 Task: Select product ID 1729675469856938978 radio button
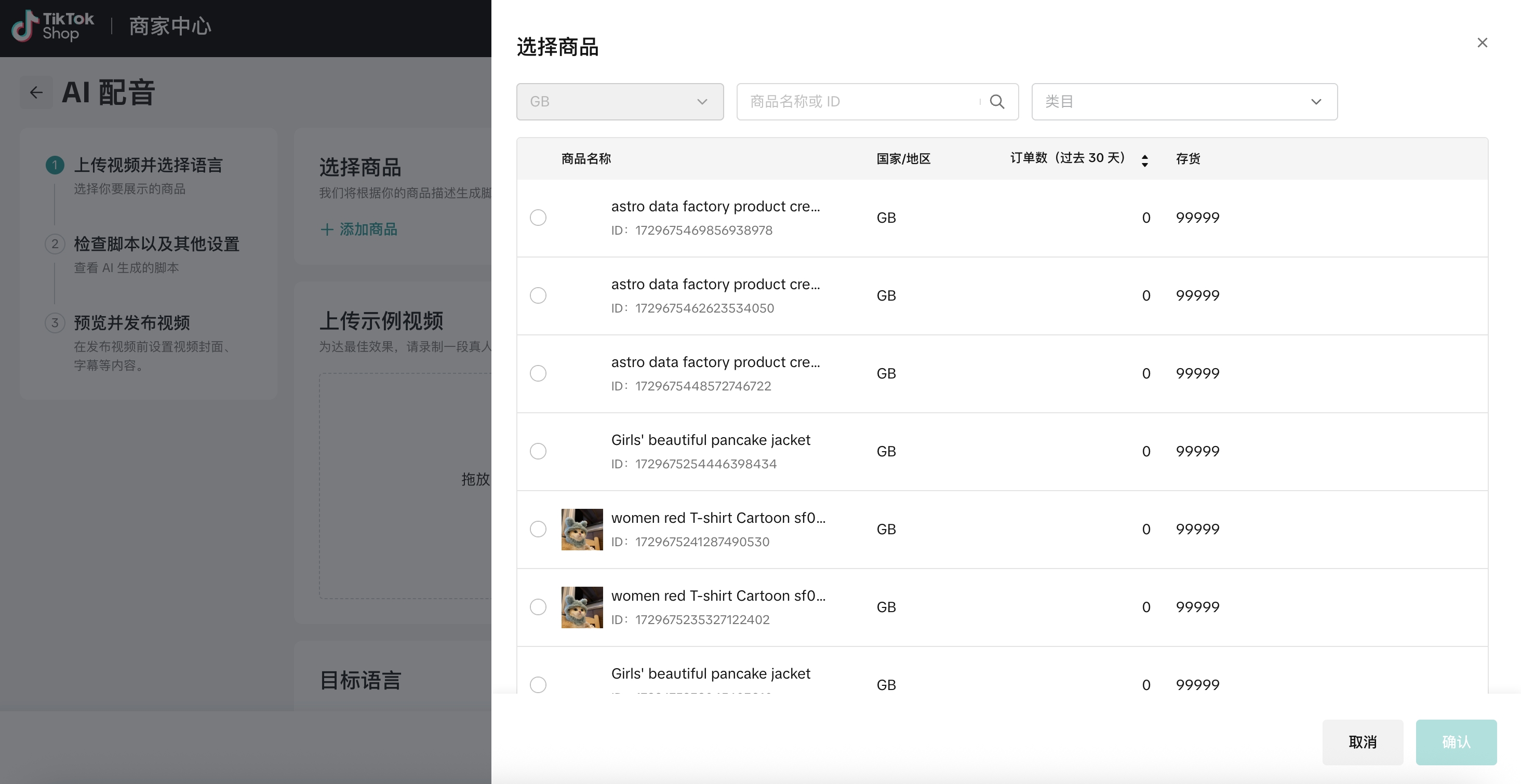coord(538,217)
